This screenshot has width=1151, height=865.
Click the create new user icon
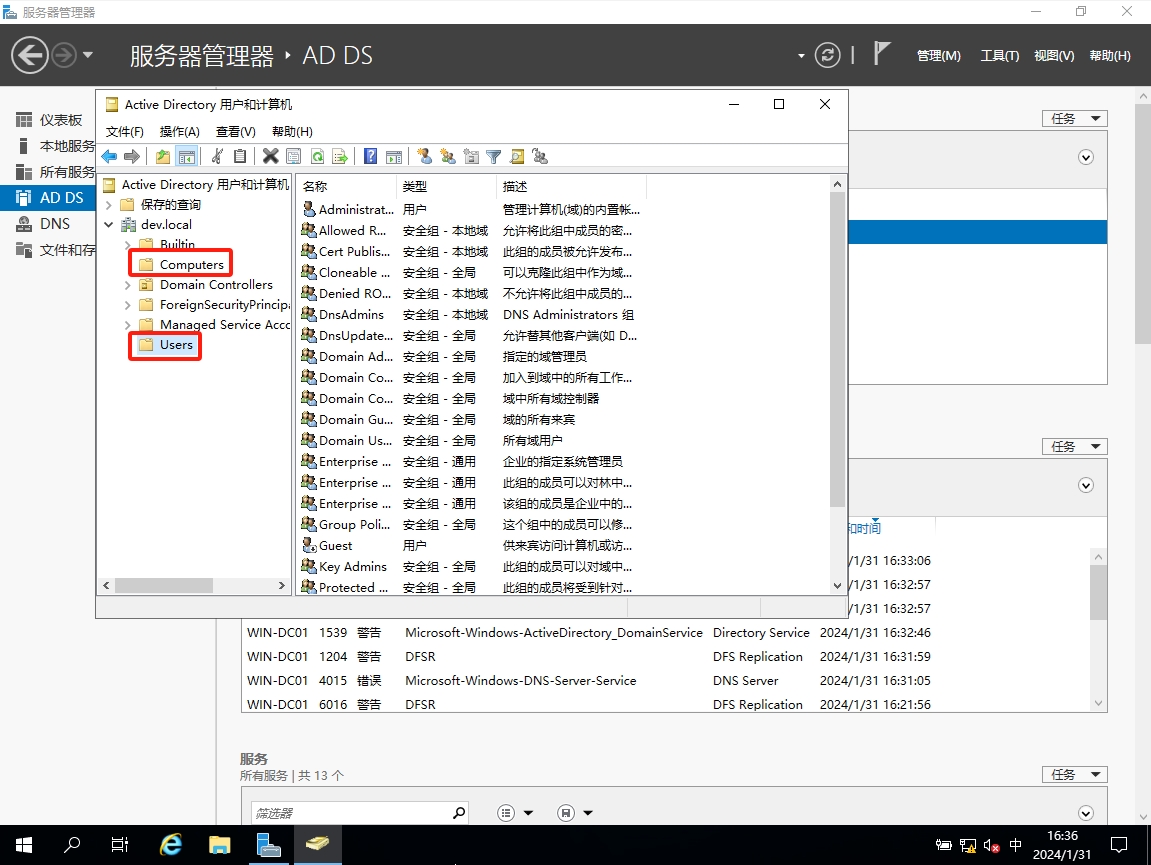click(x=424, y=156)
